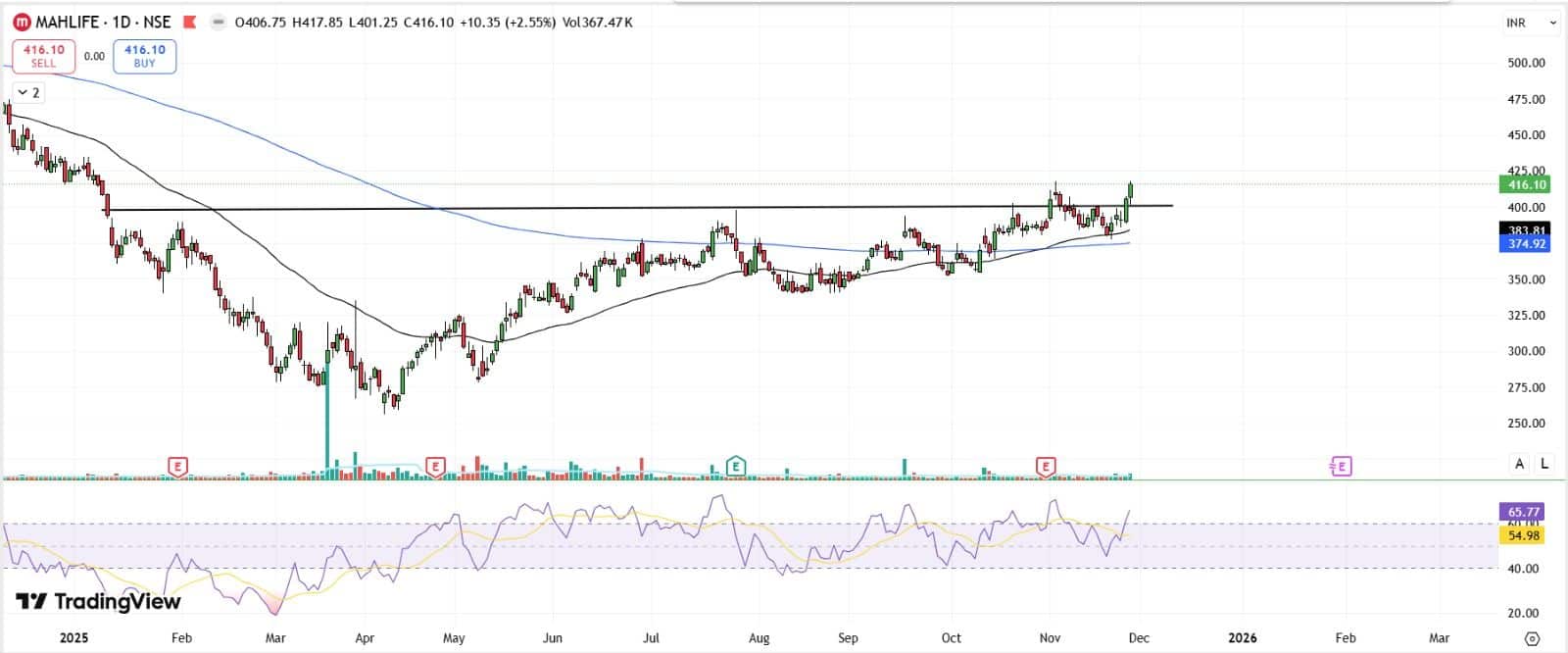Open the upcoming purple earnings marker
This screenshot has width=1568, height=653.
pyautogui.click(x=1341, y=467)
